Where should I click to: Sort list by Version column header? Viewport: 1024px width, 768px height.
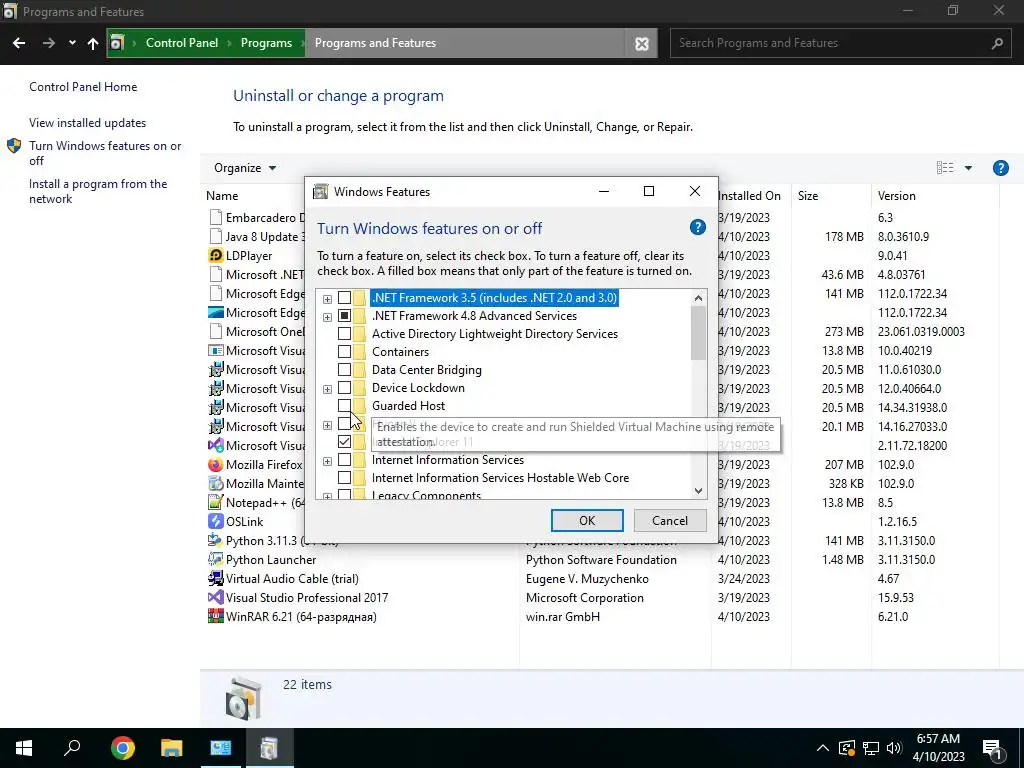coord(897,196)
